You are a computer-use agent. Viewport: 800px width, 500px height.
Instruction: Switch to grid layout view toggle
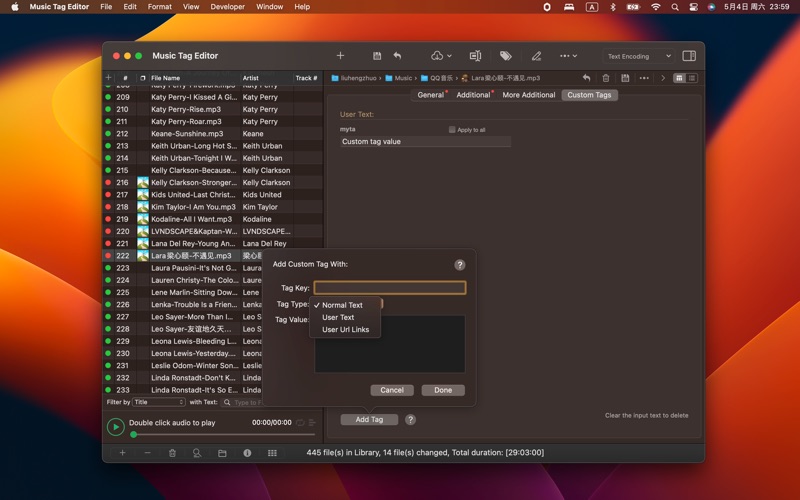679,78
